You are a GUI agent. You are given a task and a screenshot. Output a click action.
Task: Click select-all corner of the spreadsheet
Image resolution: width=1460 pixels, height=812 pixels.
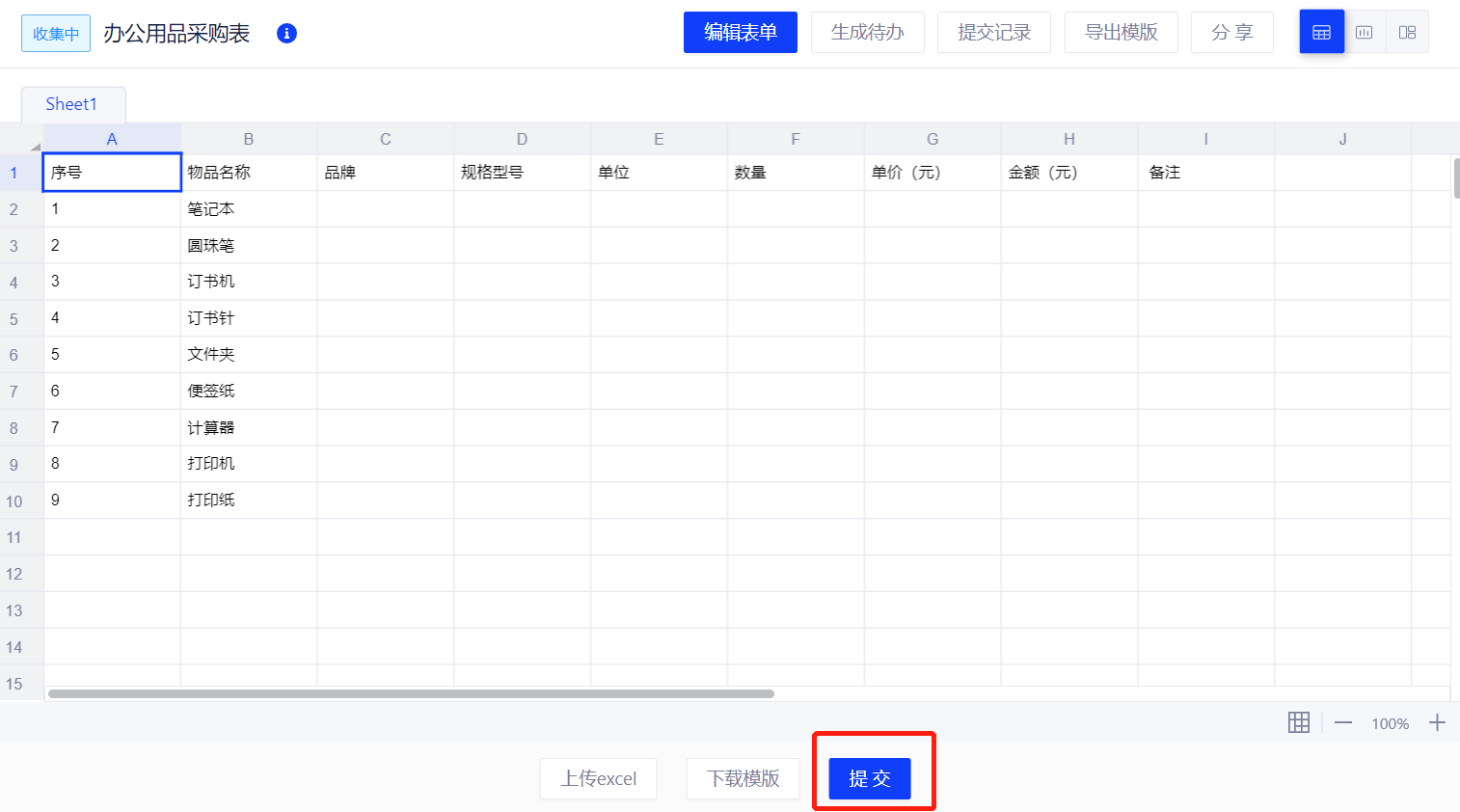22,139
